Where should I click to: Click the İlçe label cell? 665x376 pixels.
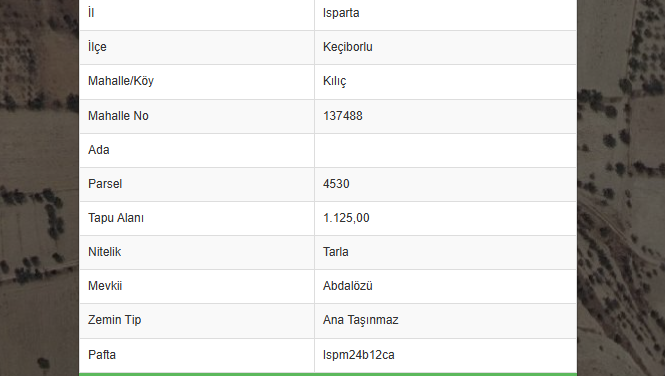point(197,47)
